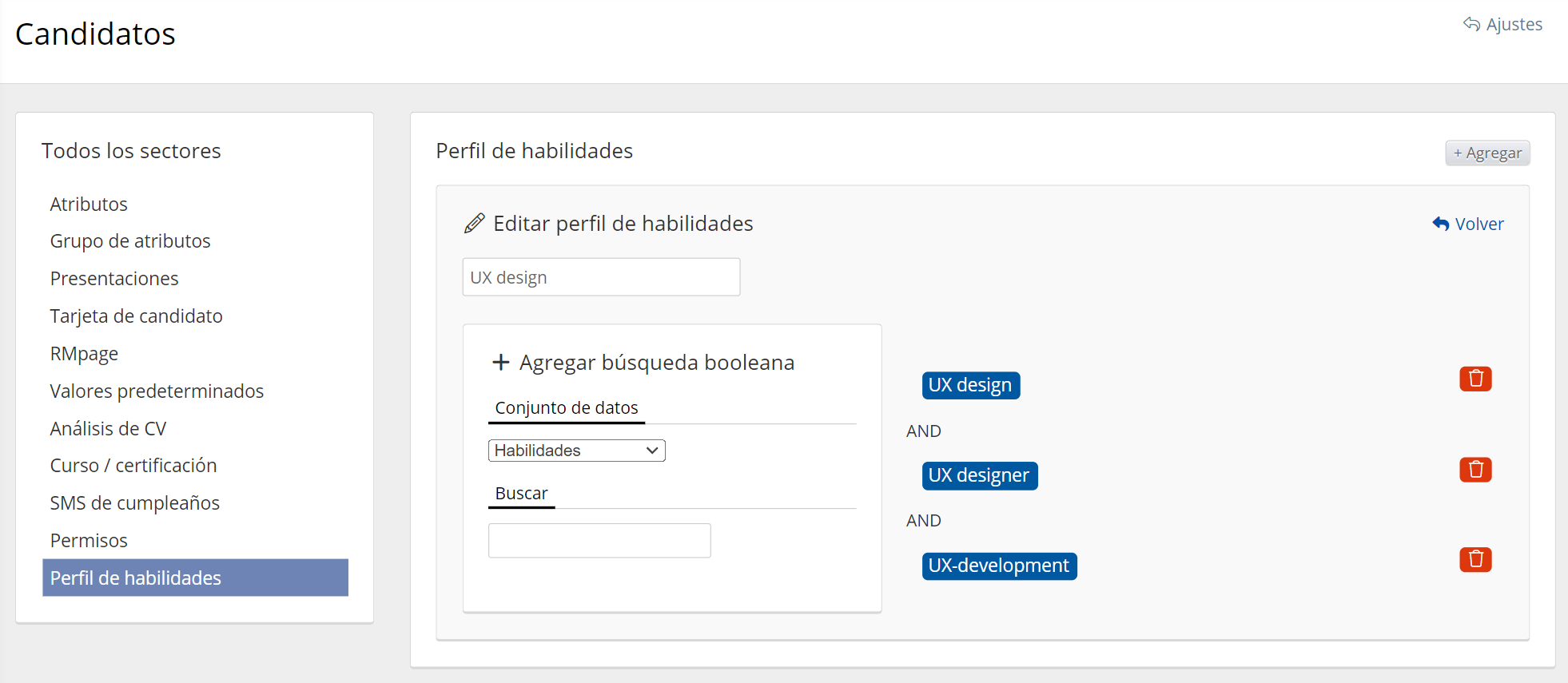1568x683 pixels.
Task: Delete the UX designer search term
Action: pyautogui.click(x=1475, y=470)
